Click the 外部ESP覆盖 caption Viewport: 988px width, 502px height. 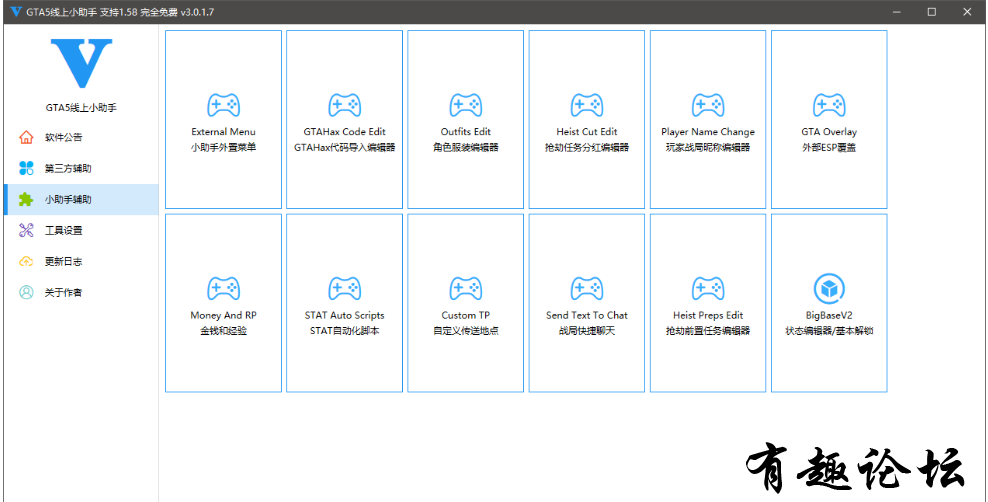pyautogui.click(x=829, y=147)
